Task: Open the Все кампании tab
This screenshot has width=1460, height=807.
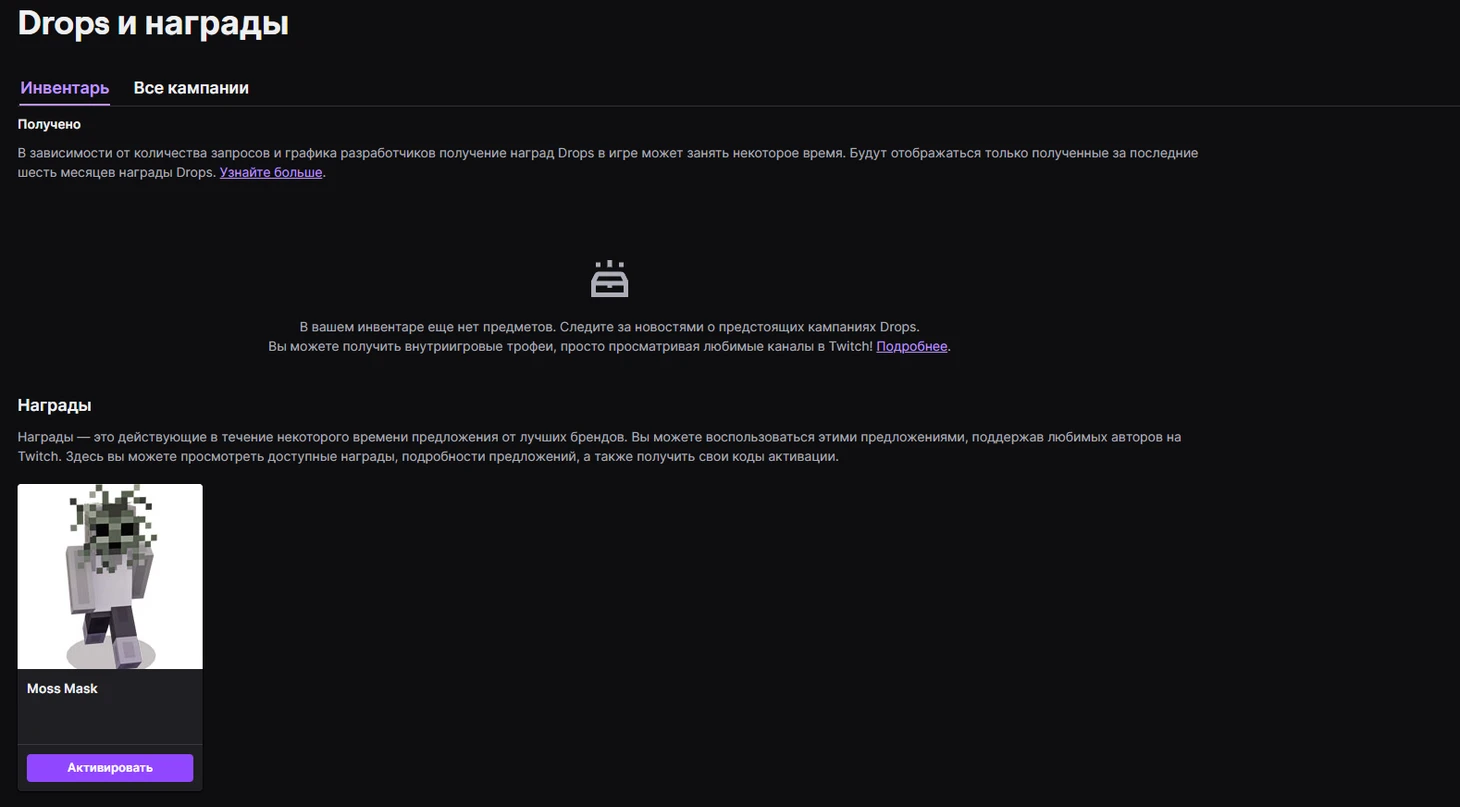Action: click(x=191, y=88)
